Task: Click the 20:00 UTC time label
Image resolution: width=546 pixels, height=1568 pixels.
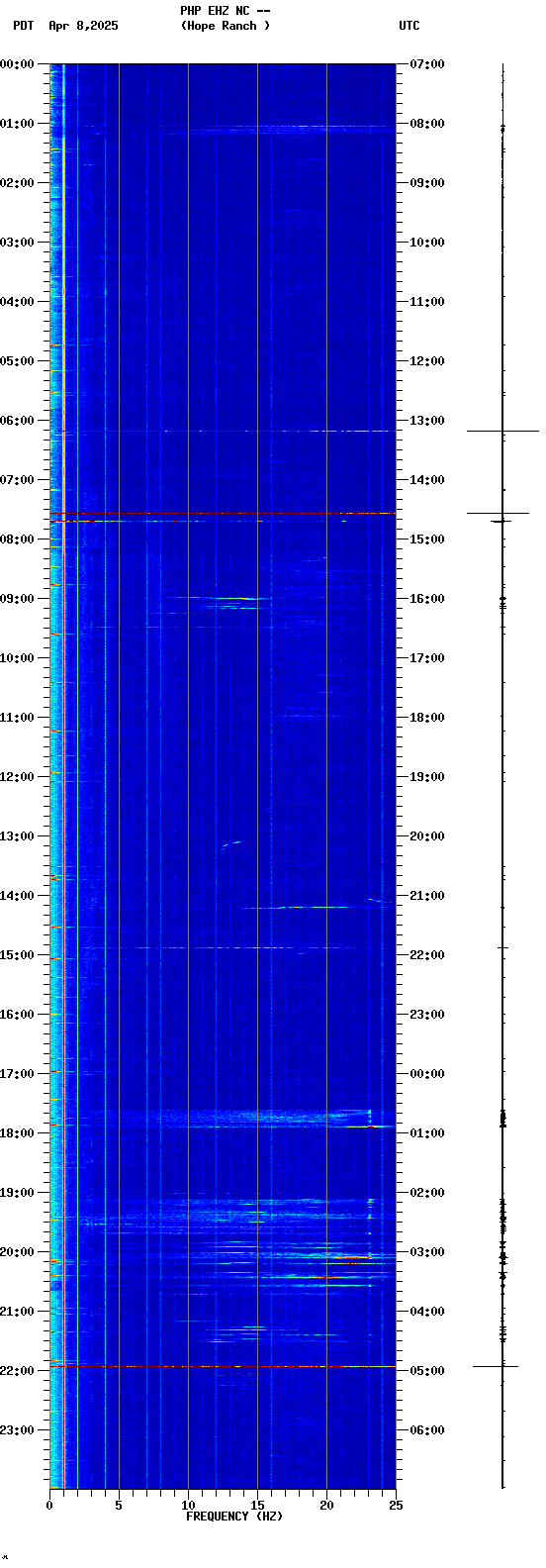Action: click(427, 836)
